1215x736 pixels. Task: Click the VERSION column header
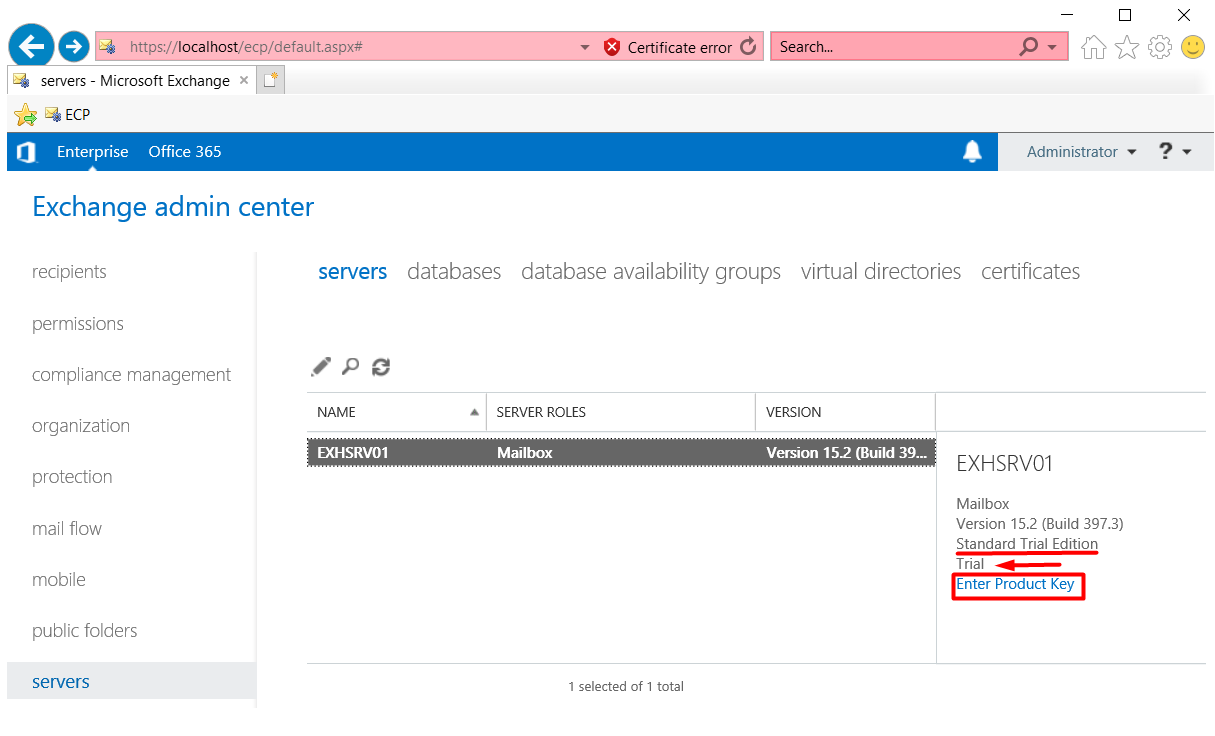coord(846,412)
